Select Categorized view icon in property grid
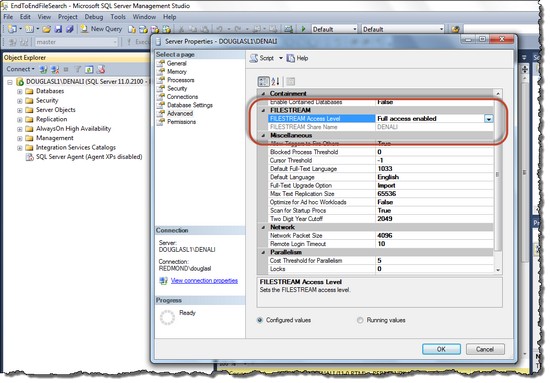The height and width of the screenshot is (383, 550). 263,81
